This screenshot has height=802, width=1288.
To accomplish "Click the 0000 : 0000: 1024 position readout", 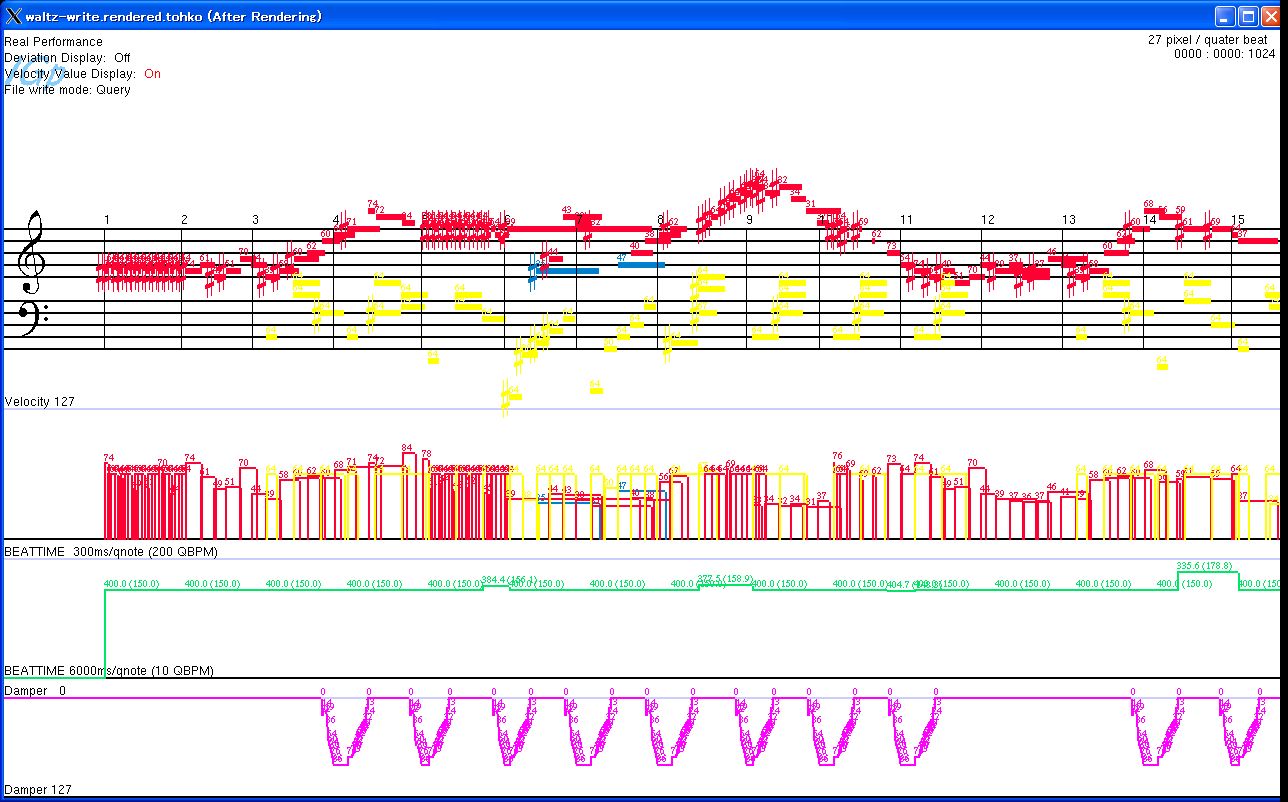I will click(x=1224, y=55).
